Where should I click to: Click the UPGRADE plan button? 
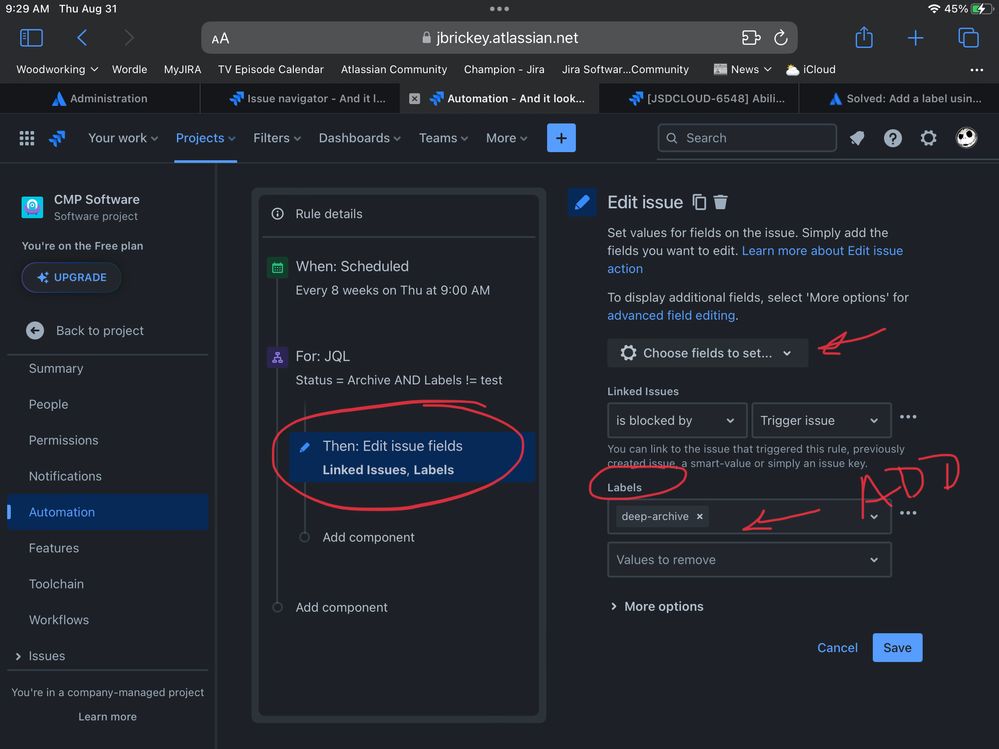pos(71,278)
